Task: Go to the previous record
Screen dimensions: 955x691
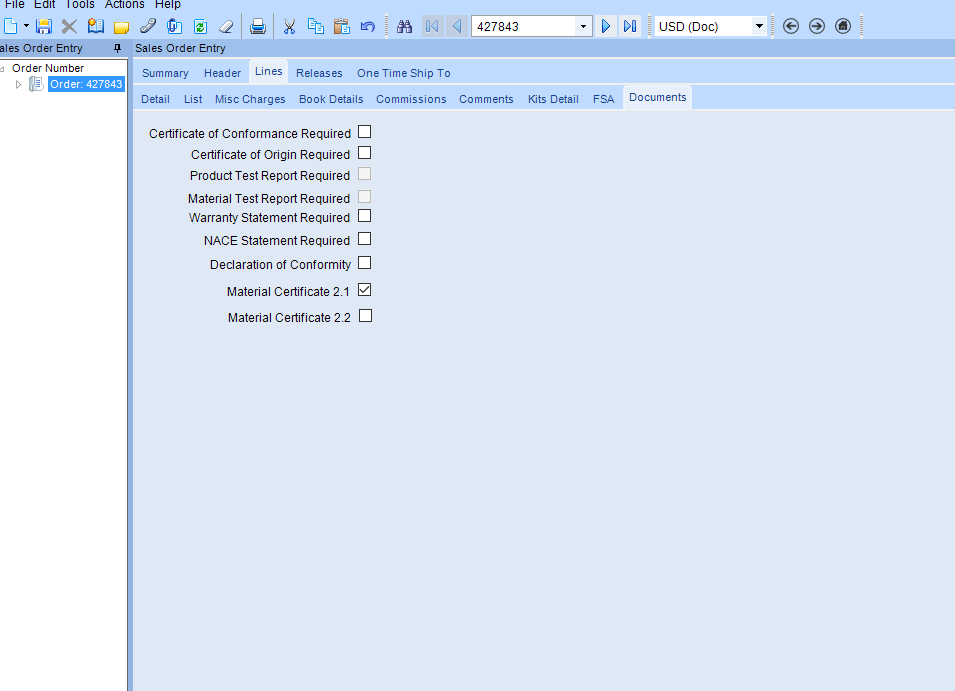Action: pyautogui.click(x=457, y=26)
